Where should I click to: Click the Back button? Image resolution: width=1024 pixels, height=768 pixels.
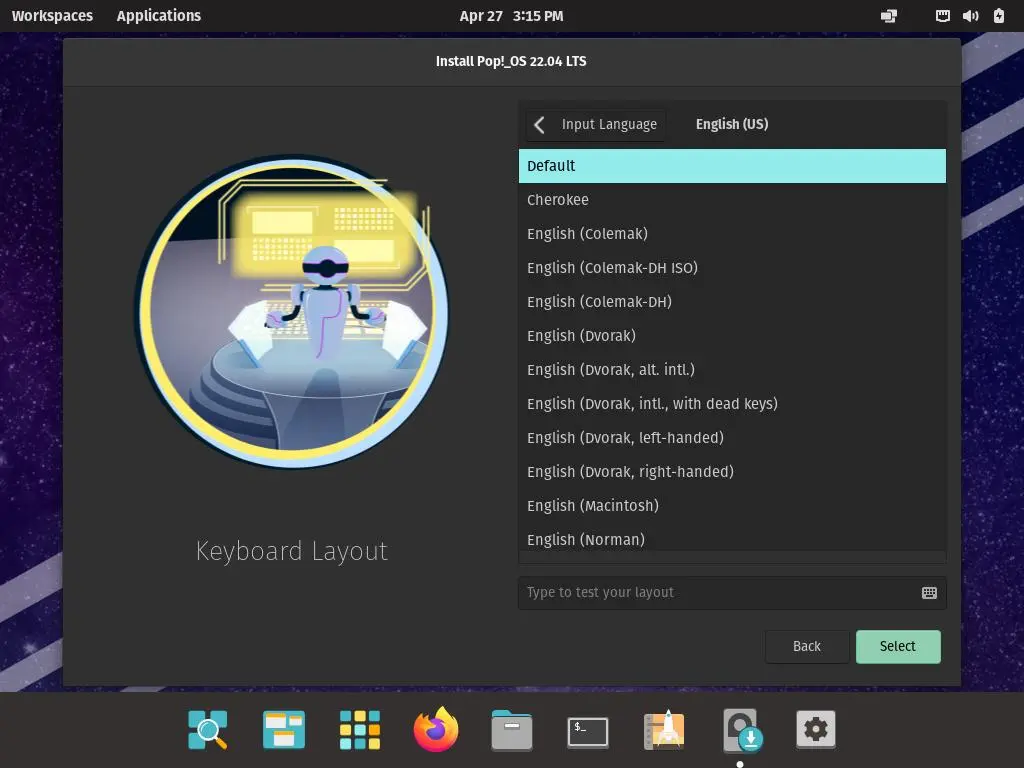click(x=807, y=647)
